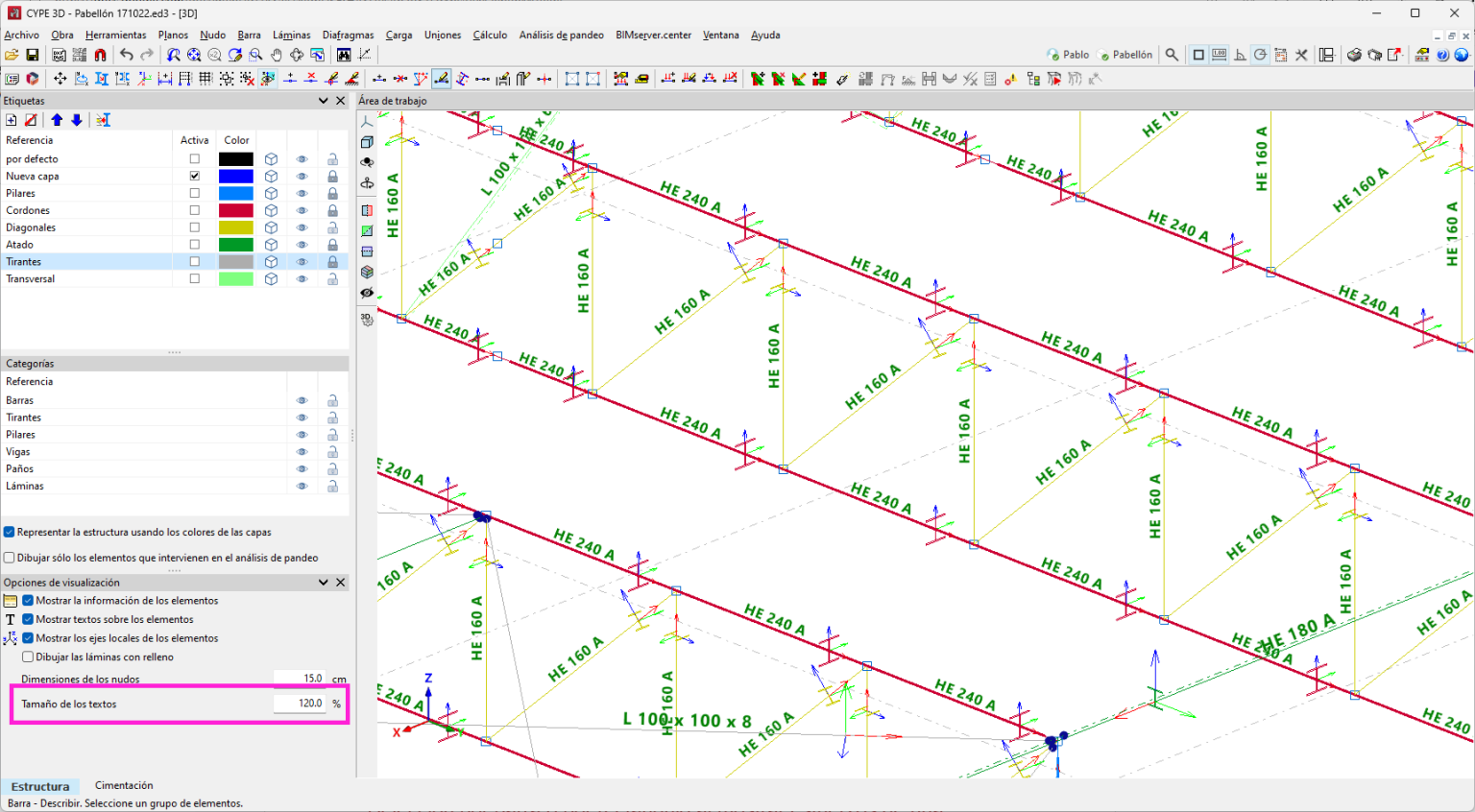
Task: Click the yellow Diagonales color swatch
Action: click(x=235, y=227)
